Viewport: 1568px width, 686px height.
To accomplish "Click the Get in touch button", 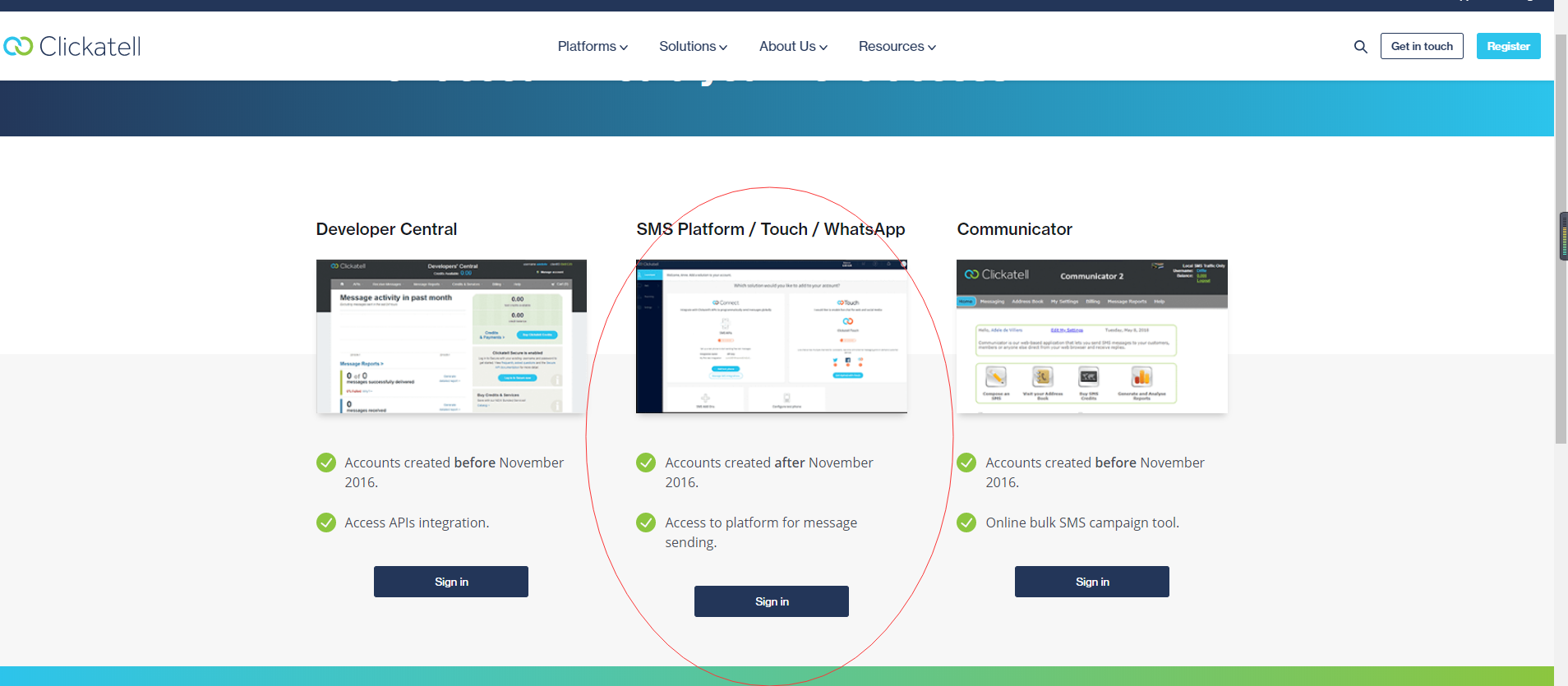I will coord(1421,46).
